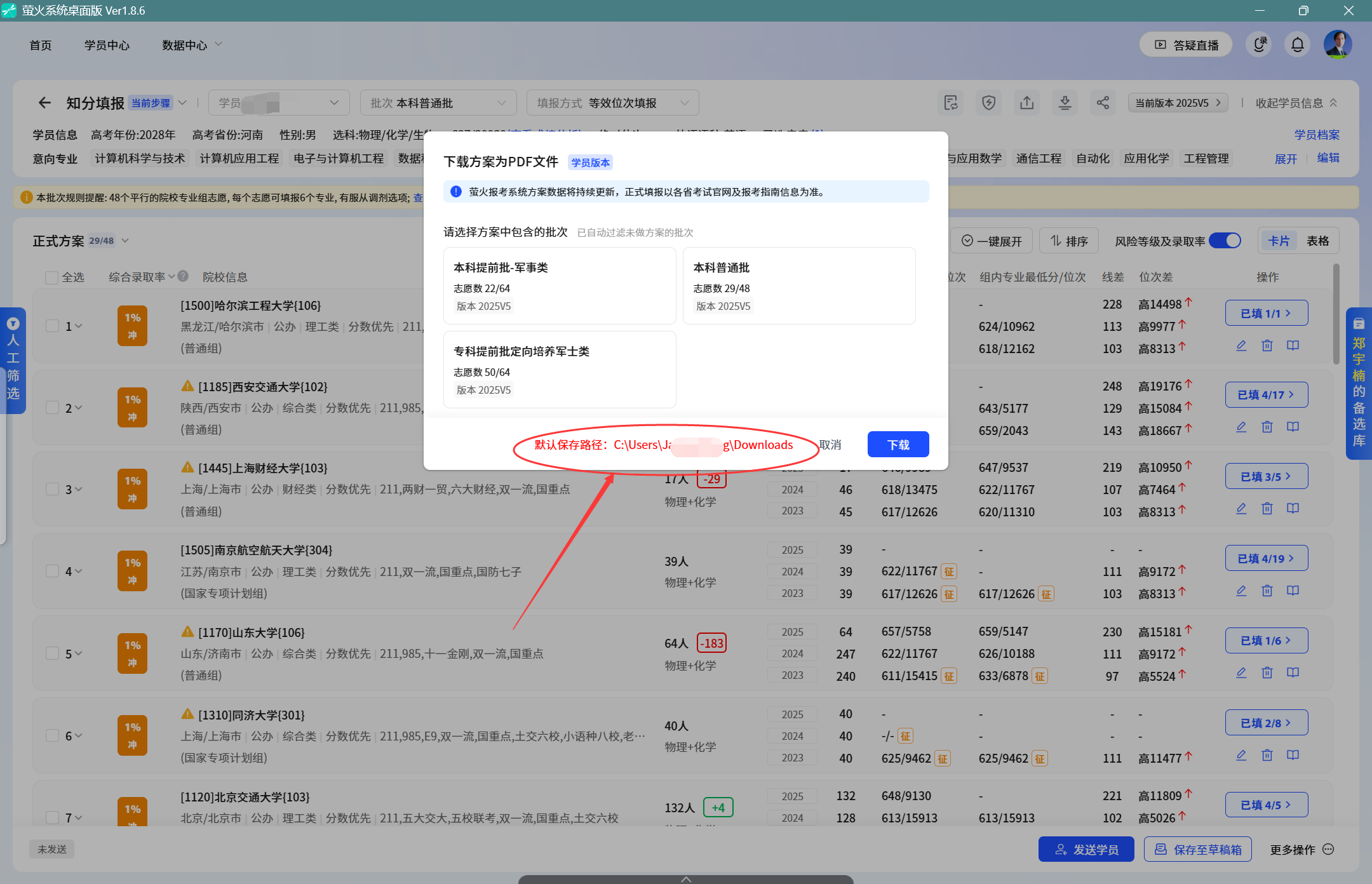
Task: Click the 发送学员 button at the bottom
Action: (x=1086, y=848)
